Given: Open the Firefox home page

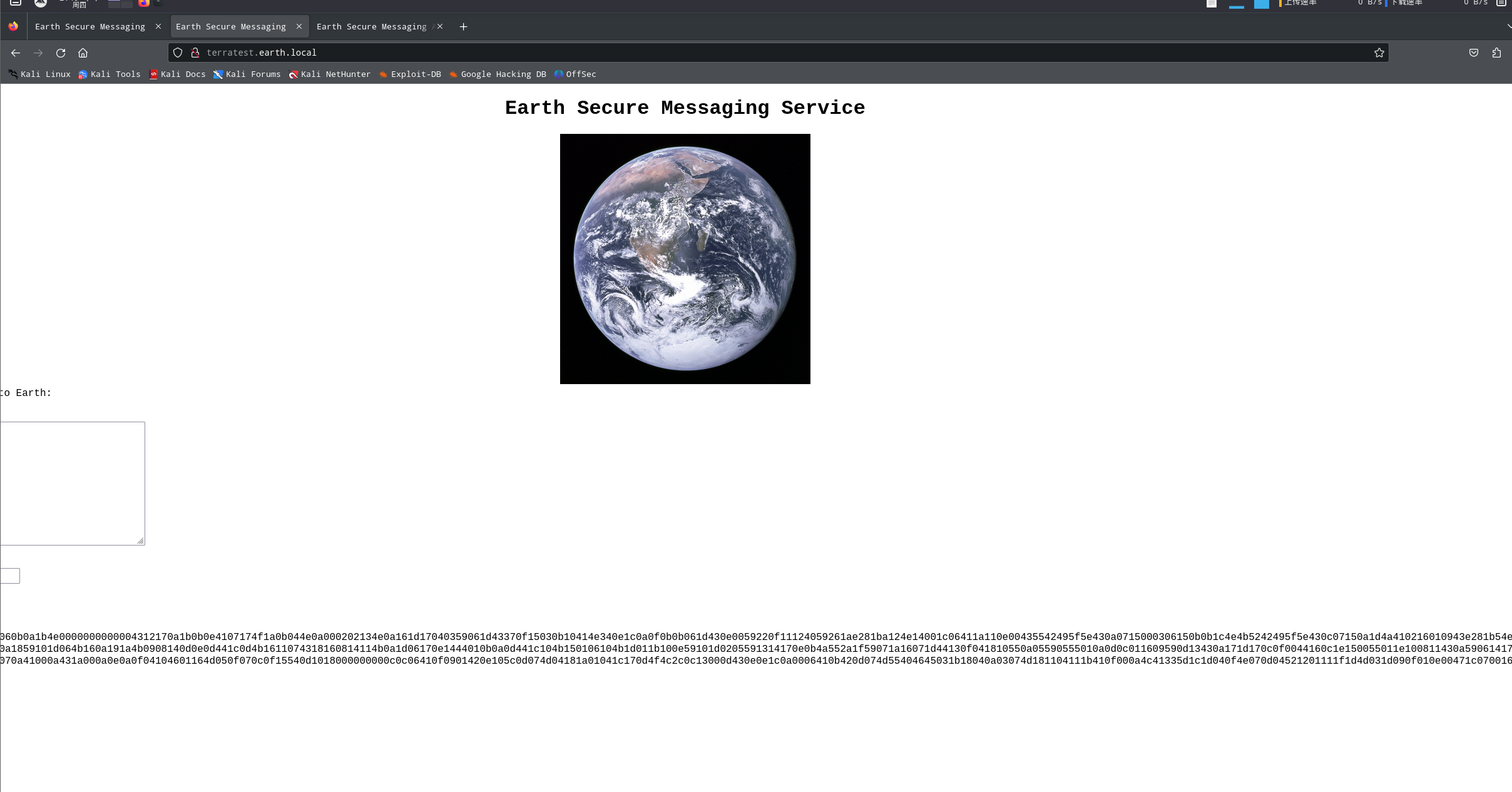Looking at the screenshot, I should click(x=83, y=53).
